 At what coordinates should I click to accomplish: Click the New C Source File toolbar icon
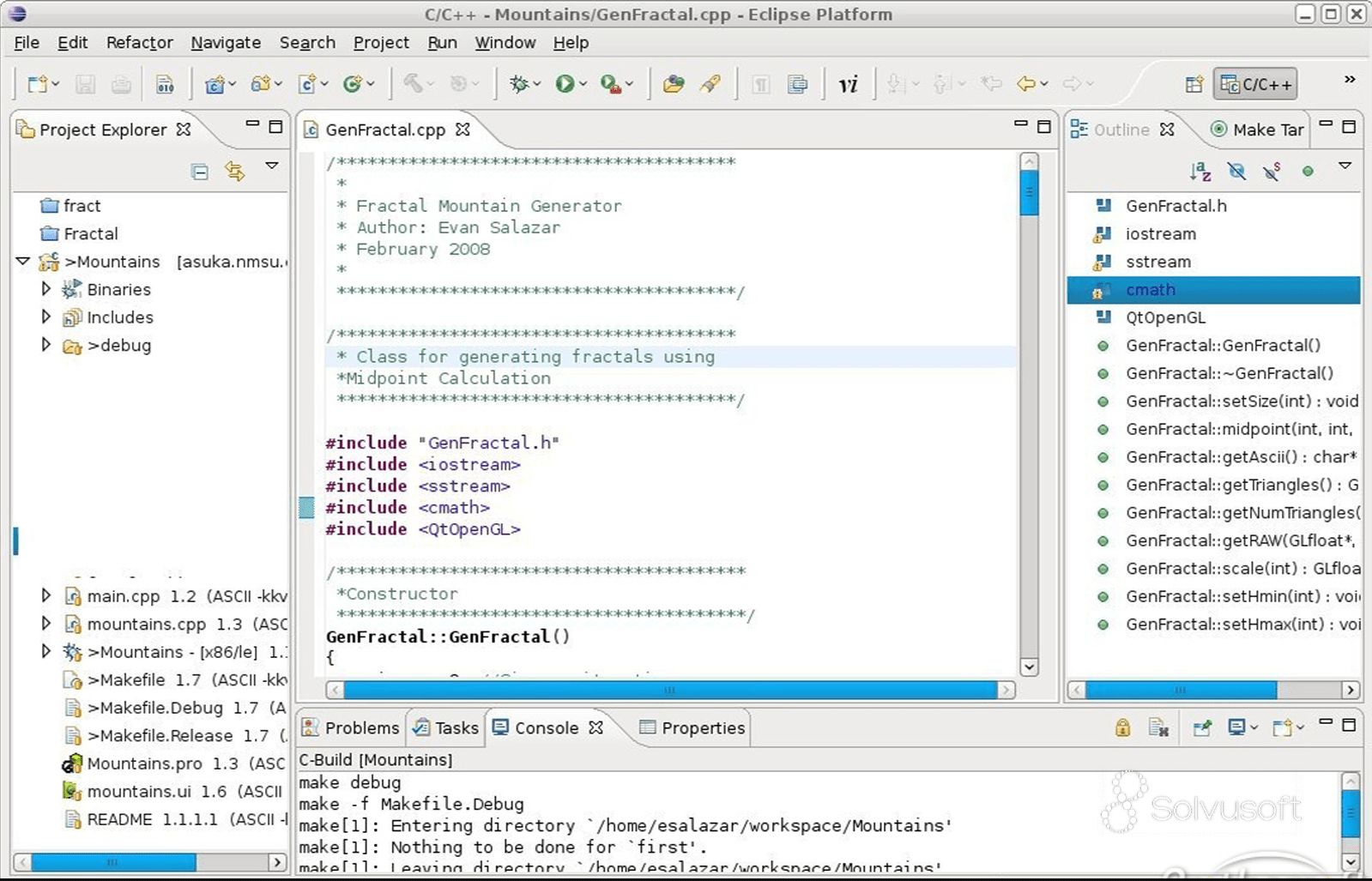[307, 84]
